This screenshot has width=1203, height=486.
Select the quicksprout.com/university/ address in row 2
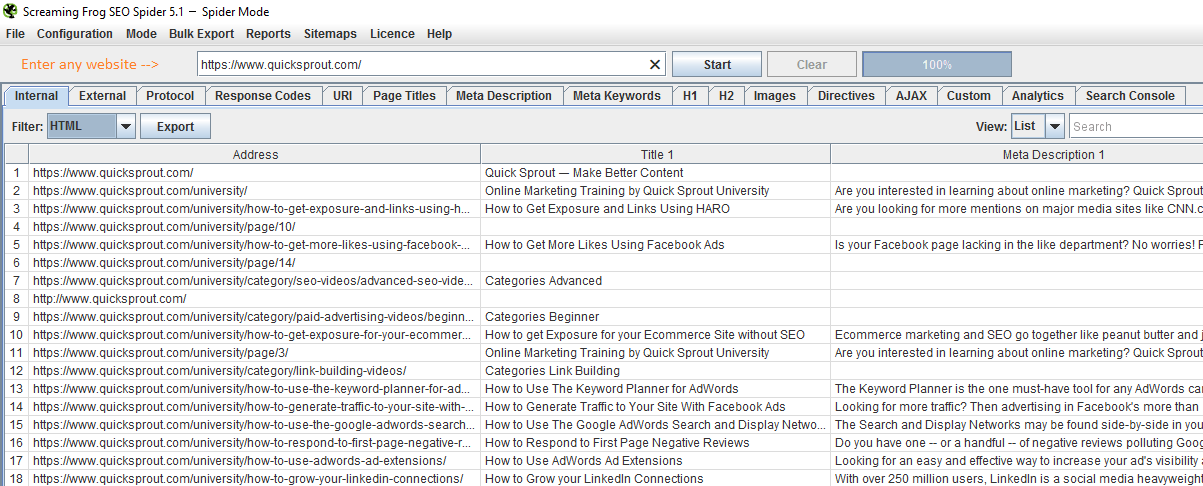[255, 191]
